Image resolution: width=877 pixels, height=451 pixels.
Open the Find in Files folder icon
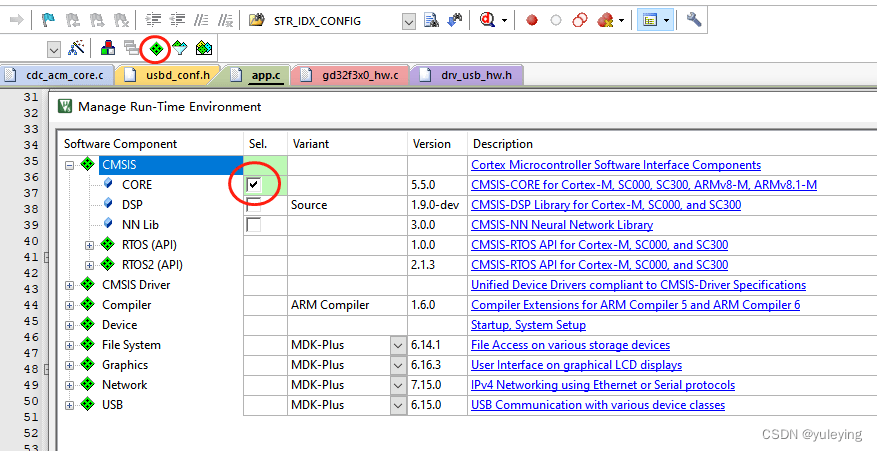click(x=256, y=21)
